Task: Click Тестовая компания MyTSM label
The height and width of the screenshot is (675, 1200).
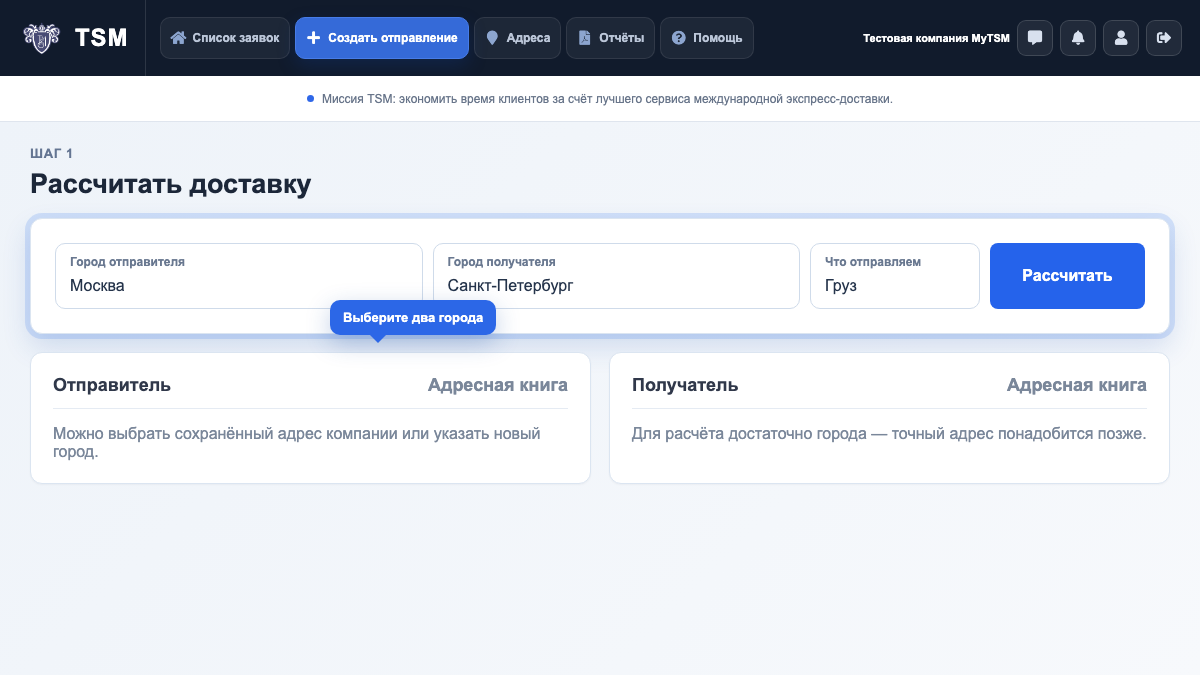Action: [936, 38]
